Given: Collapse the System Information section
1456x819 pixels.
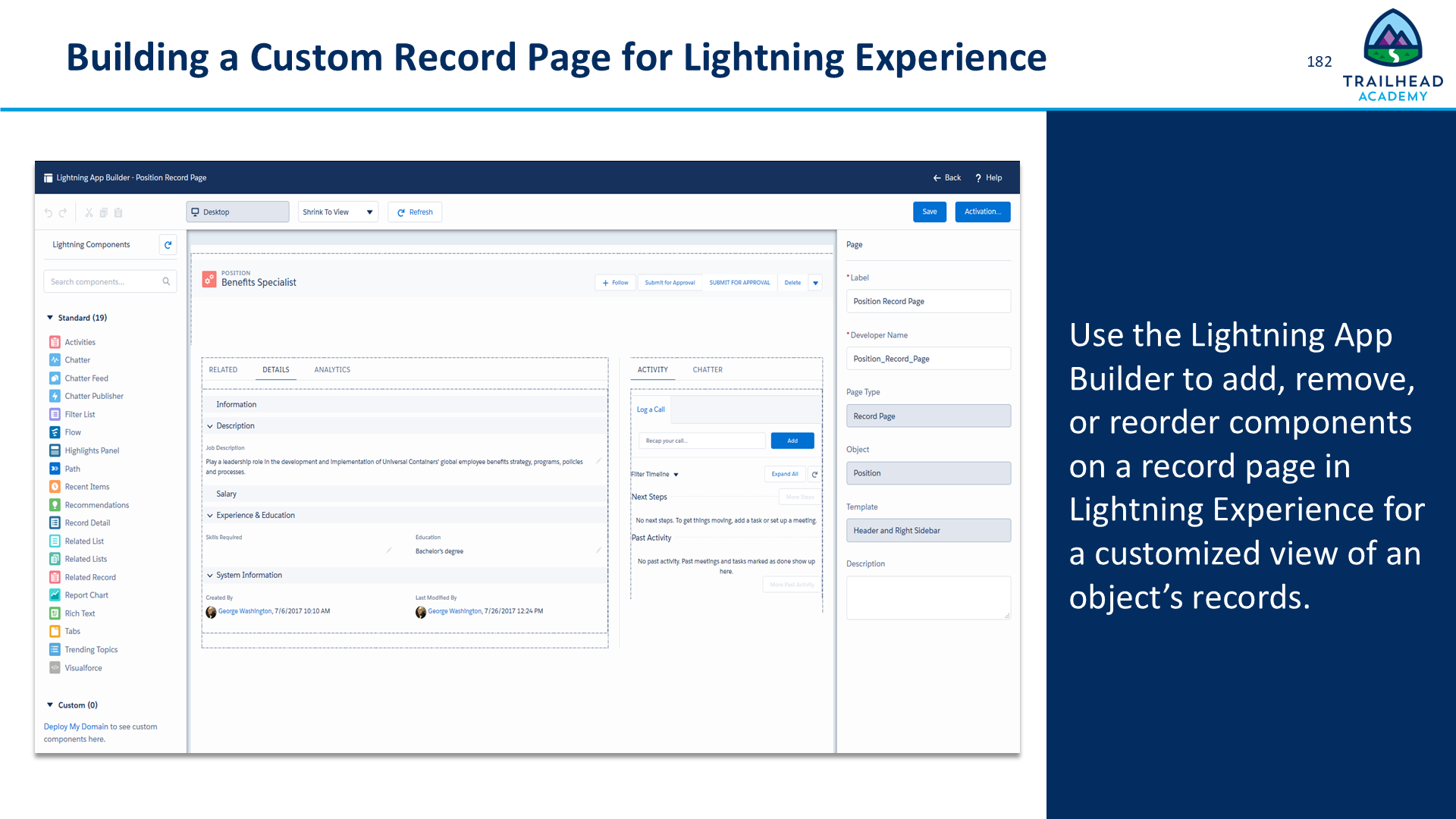Looking at the screenshot, I should click(210, 576).
